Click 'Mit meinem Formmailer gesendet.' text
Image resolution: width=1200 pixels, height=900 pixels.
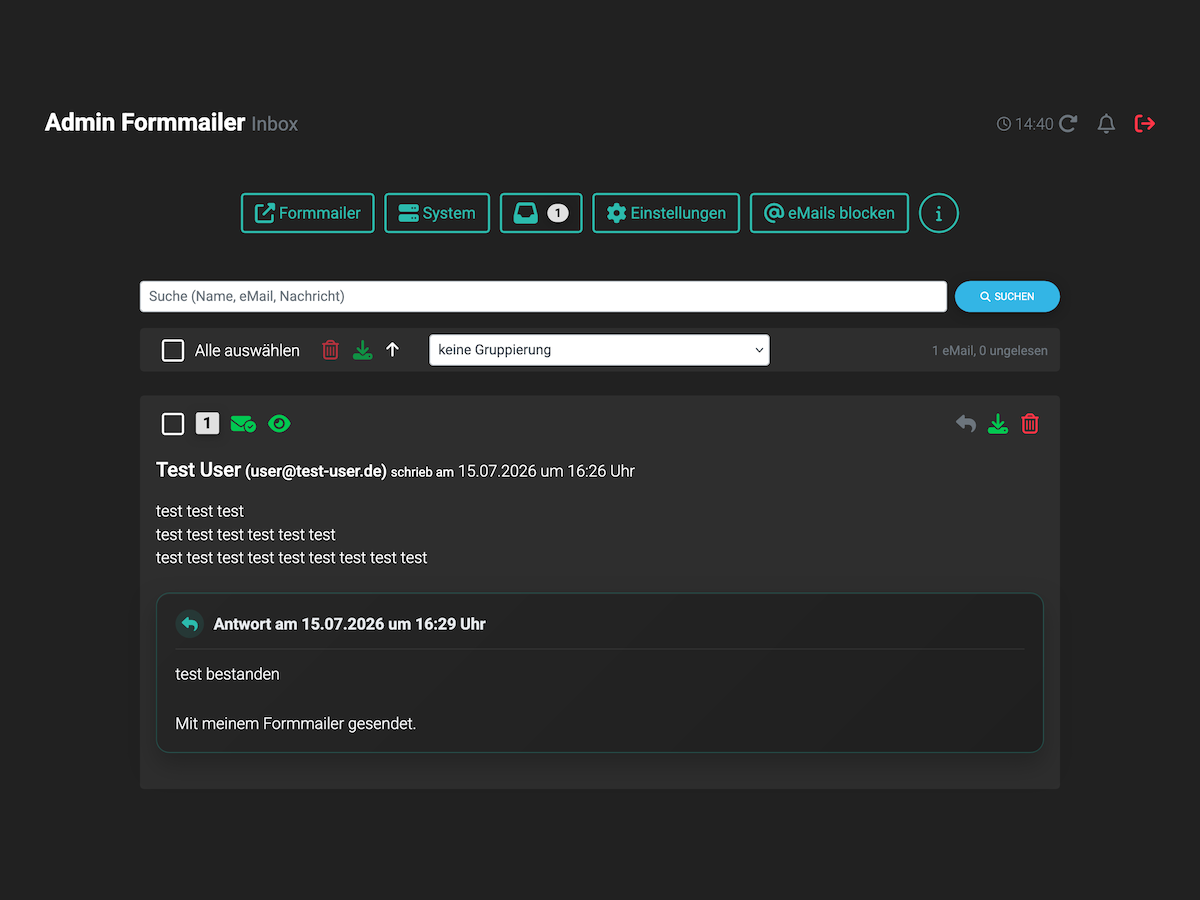point(296,723)
